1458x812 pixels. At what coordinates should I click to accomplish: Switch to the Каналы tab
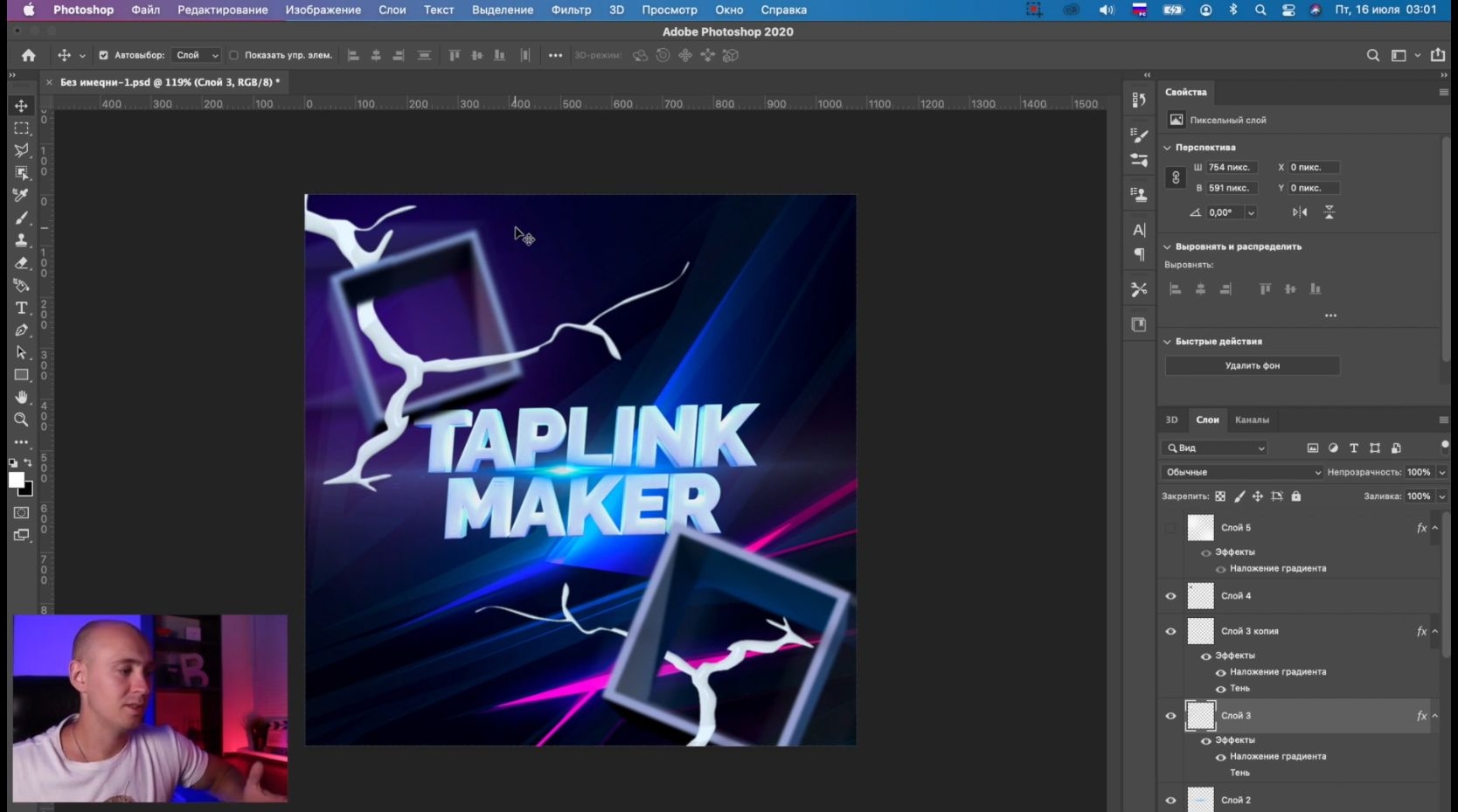click(1252, 420)
